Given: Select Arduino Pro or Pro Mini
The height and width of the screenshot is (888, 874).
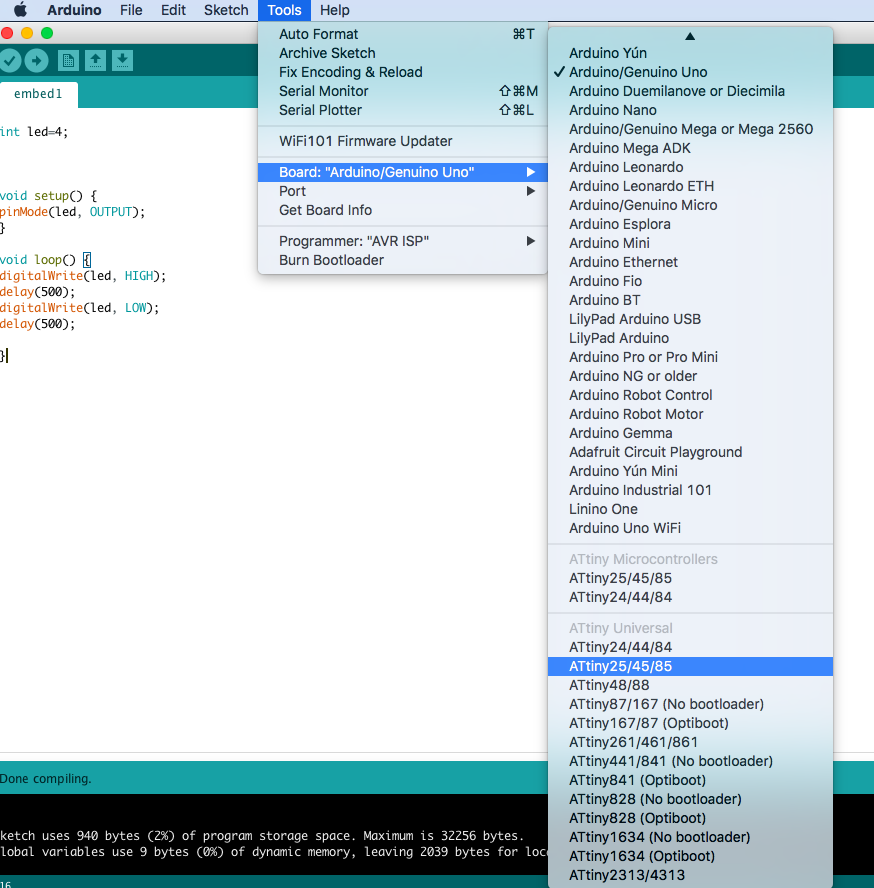Looking at the screenshot, I should [690, 357].
